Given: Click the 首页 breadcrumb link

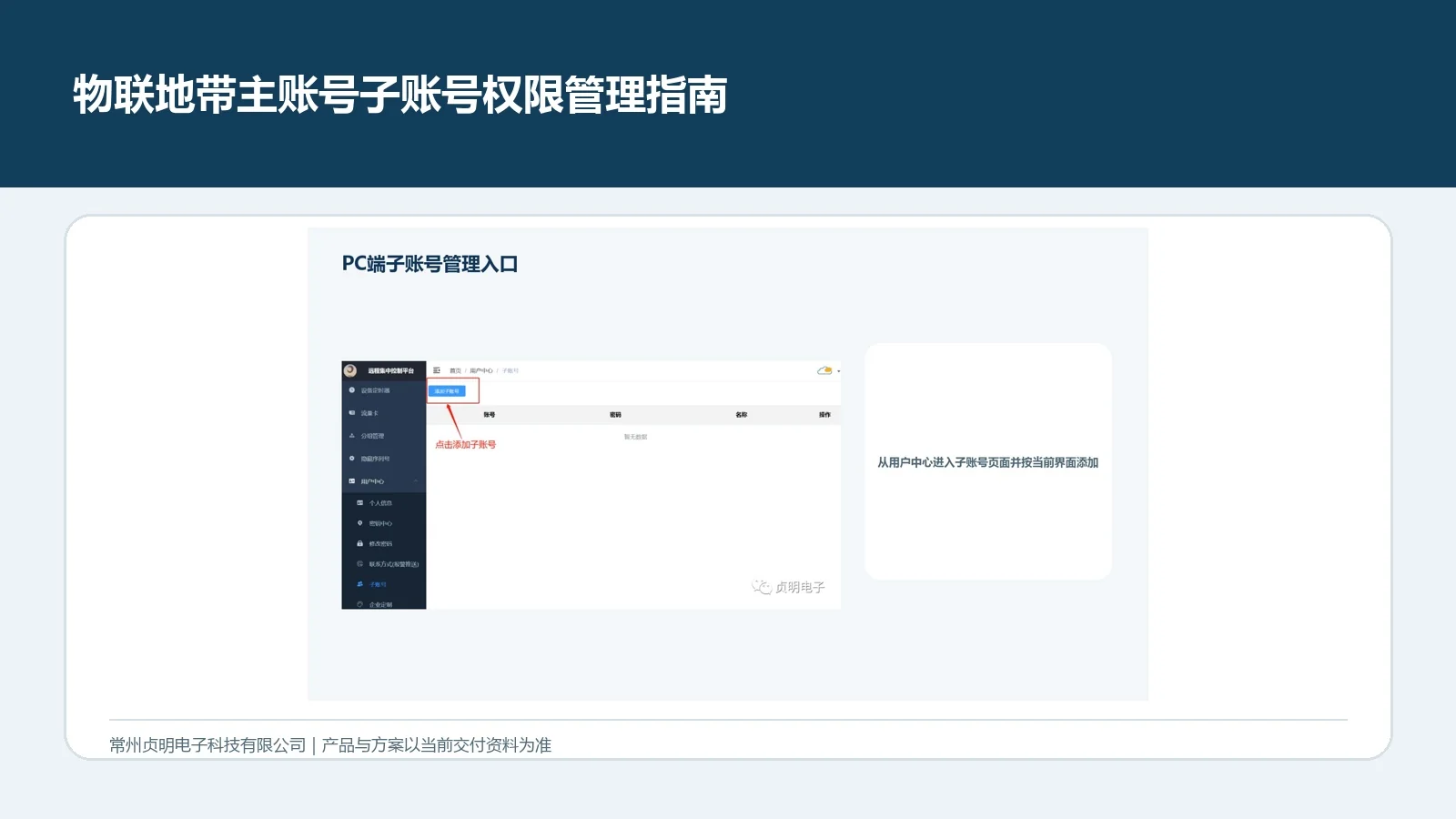Looking at the screenshot, I should click(x=455, y=370).
